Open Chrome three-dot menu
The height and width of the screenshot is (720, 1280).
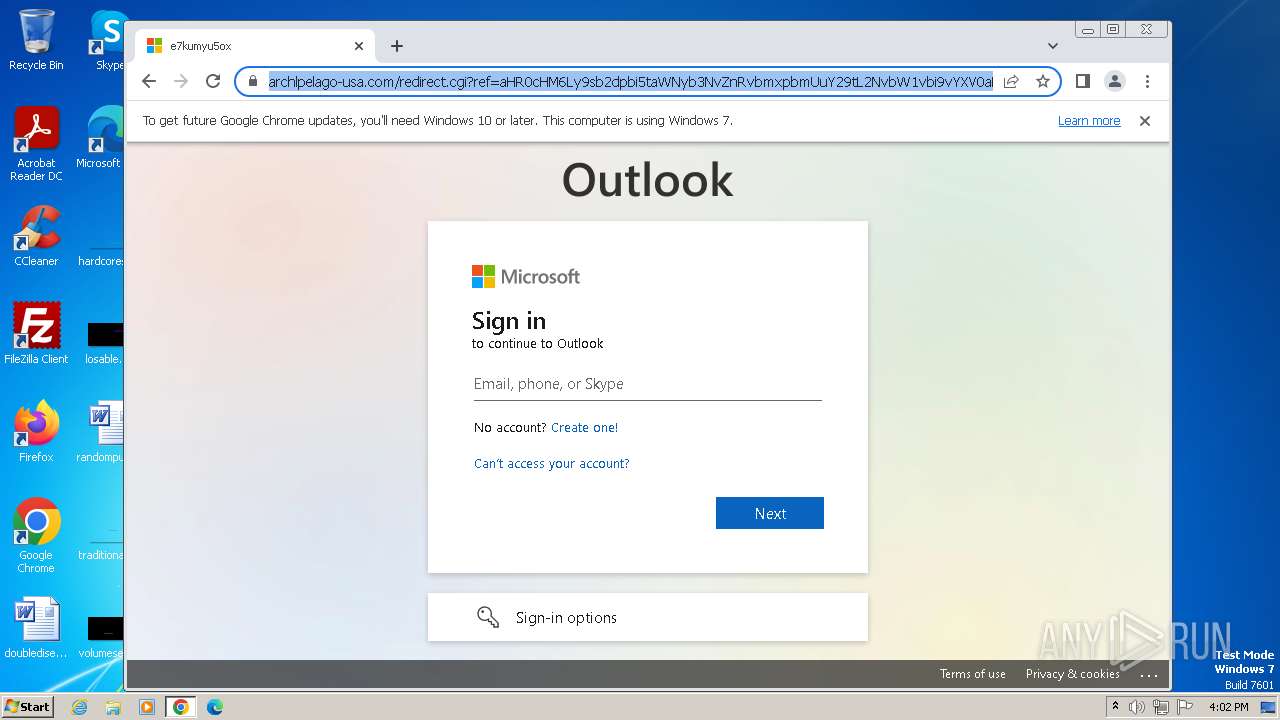pos(1147,81)
